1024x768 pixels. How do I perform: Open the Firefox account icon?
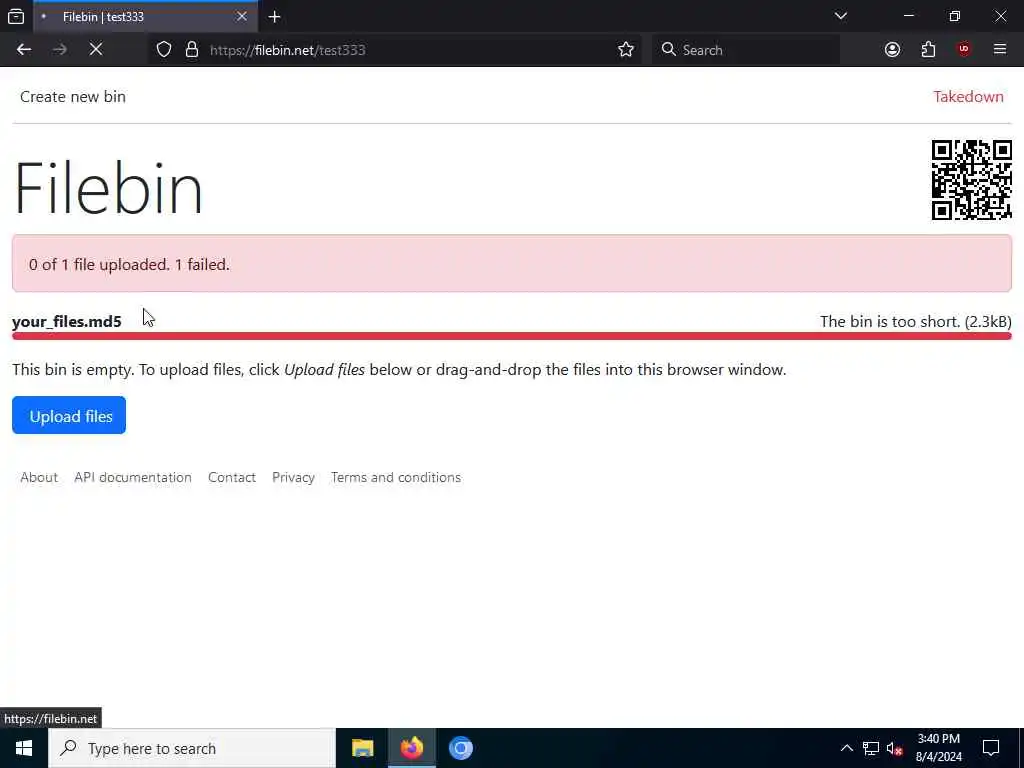pyautogui.click(x=892, y=50)
